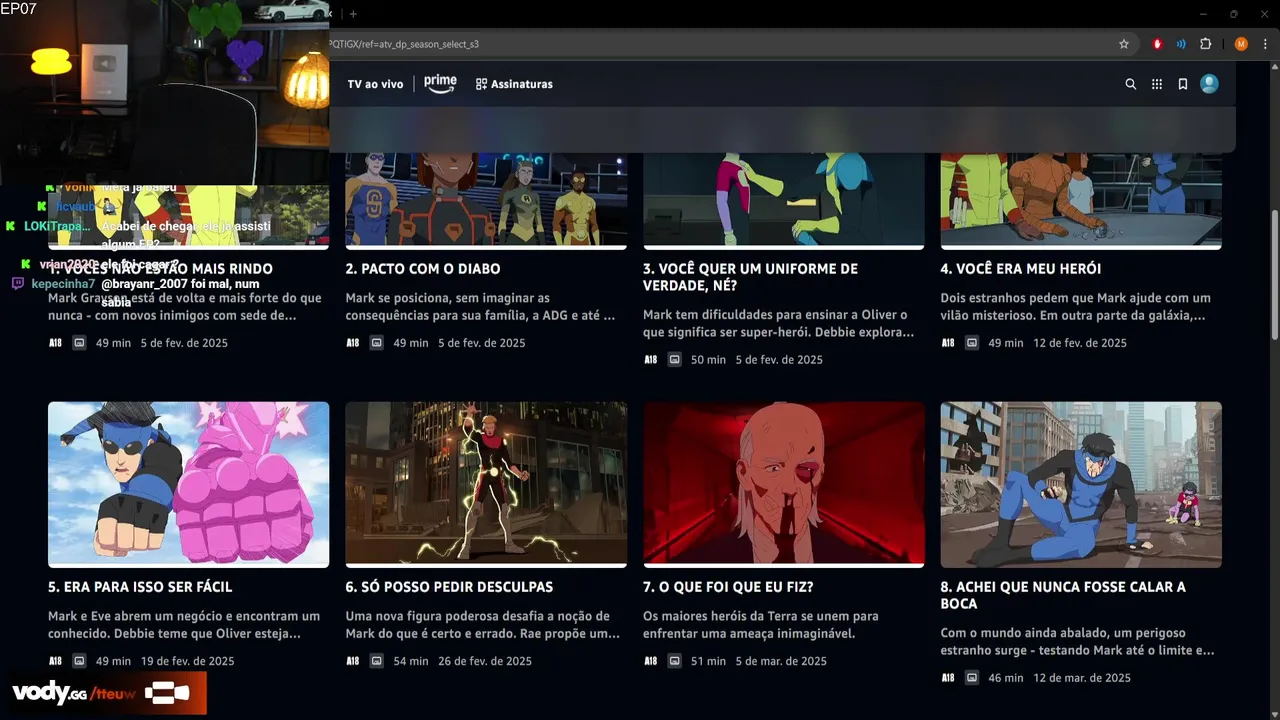Screen dimensions: 1280x720
Task: Click the A18 rating icon for episode 4
Action: [948, 343]
